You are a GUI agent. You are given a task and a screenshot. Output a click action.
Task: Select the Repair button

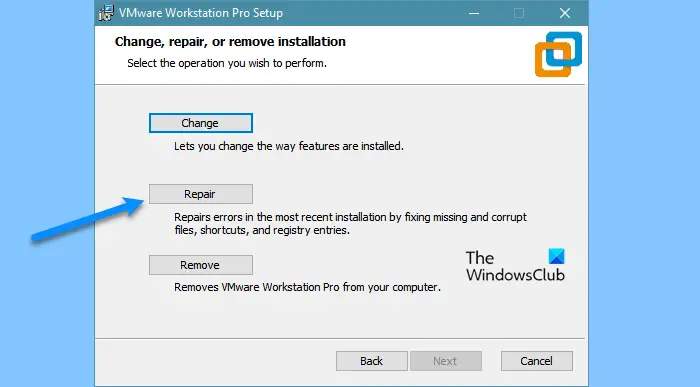tap(201, 194)
